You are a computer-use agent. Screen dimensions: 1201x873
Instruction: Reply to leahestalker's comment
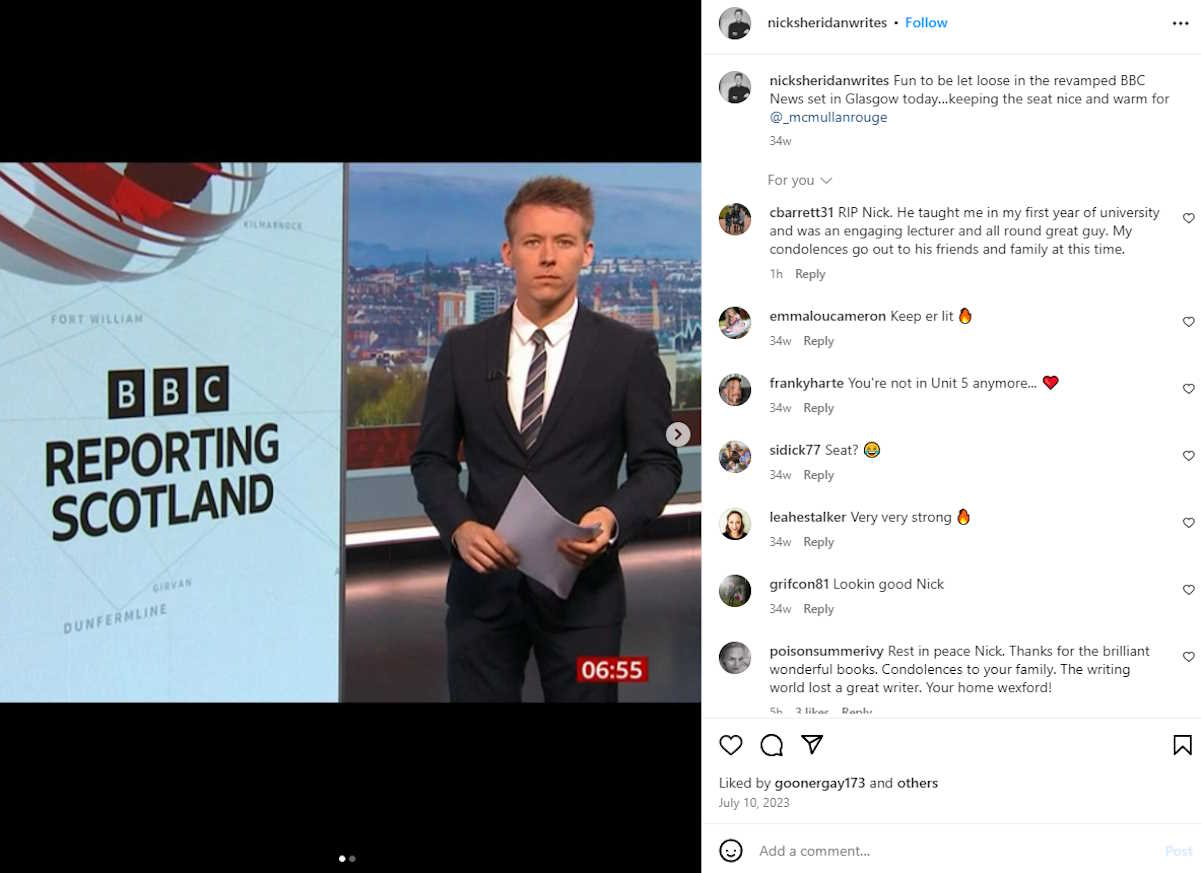pyautogui.click(x=818, y=542)
